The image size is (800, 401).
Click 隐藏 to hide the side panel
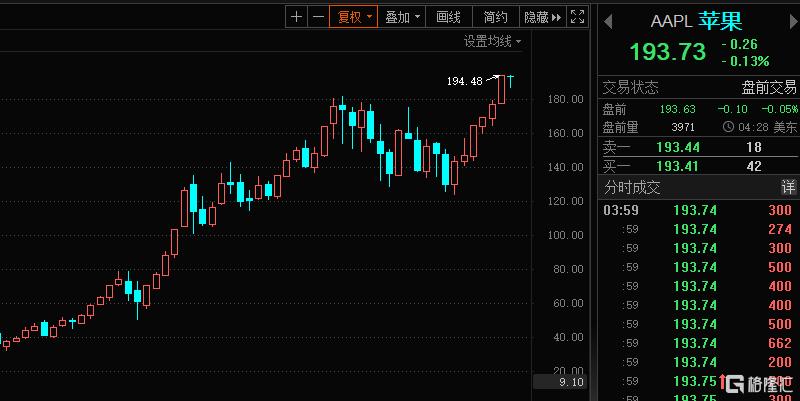point(542,17)
